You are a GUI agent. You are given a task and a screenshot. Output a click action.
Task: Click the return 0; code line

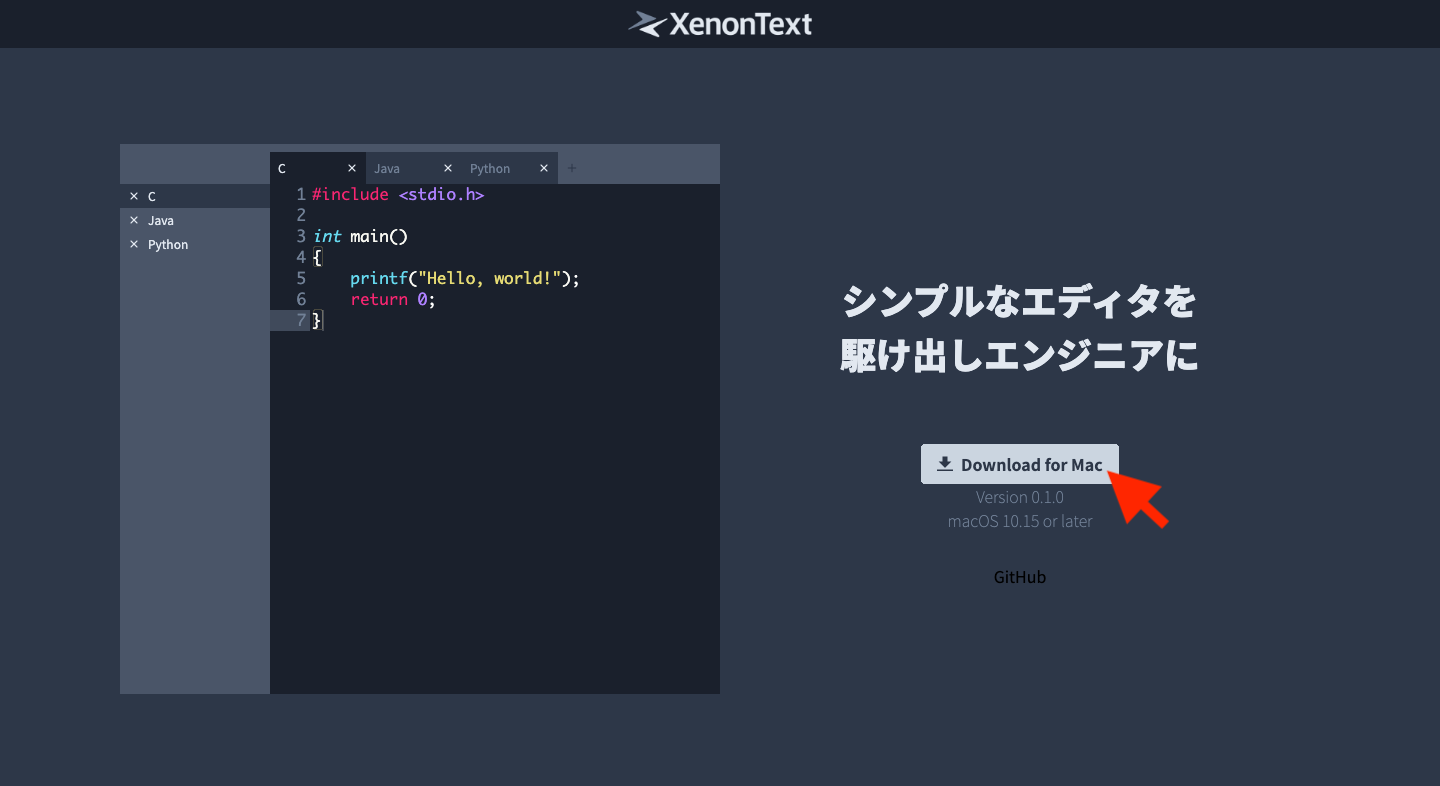393,299
